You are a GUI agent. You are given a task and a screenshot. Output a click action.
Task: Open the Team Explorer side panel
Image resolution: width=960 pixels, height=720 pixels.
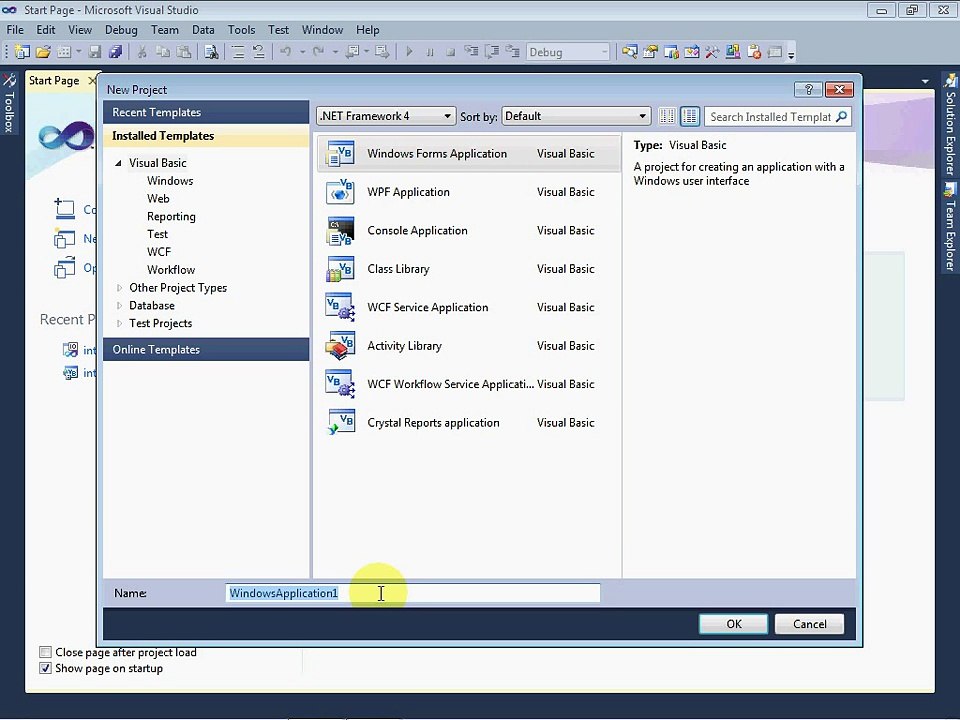pos(950,228)
